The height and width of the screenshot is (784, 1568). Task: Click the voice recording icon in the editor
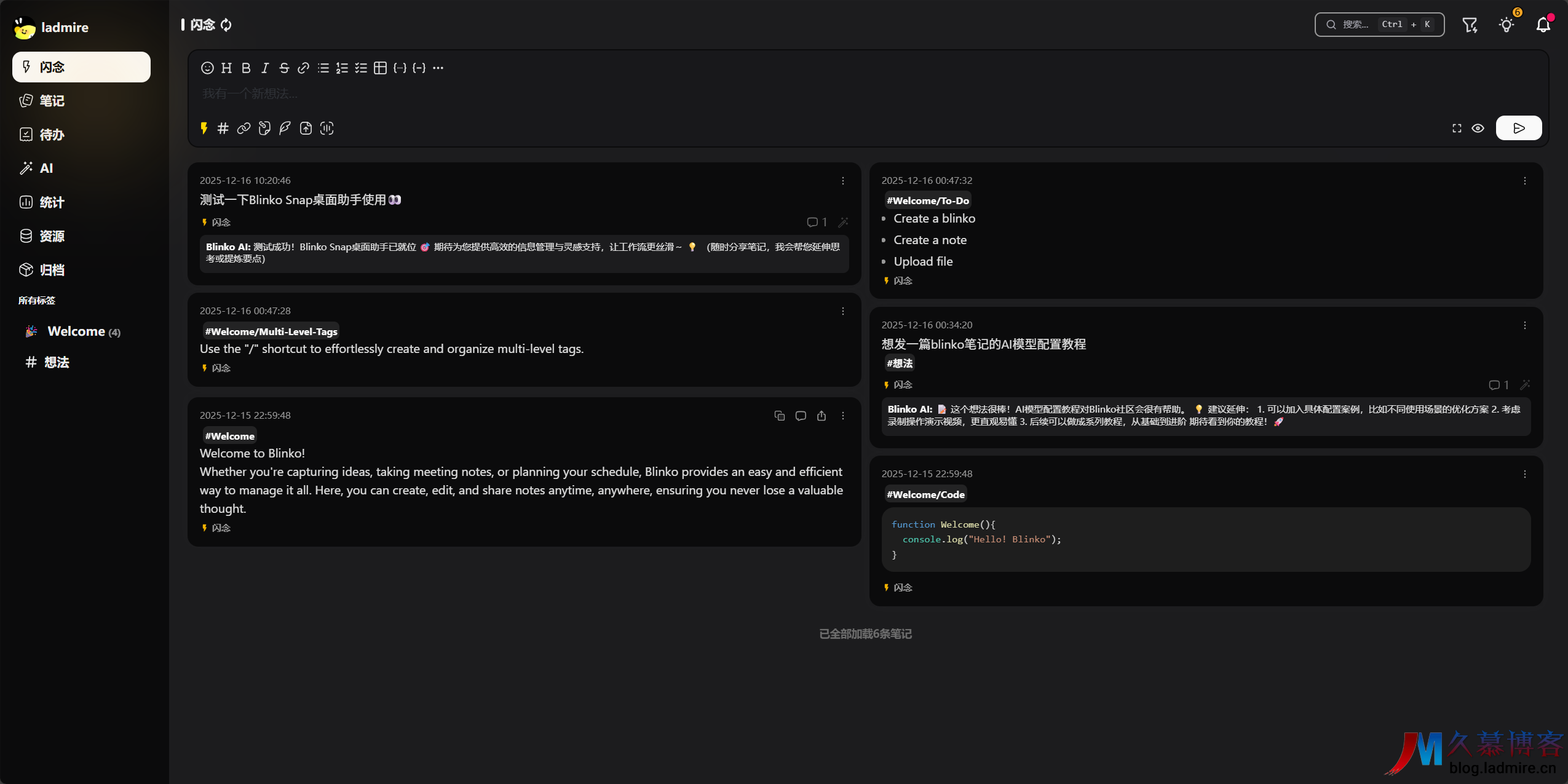pos(327,128)
